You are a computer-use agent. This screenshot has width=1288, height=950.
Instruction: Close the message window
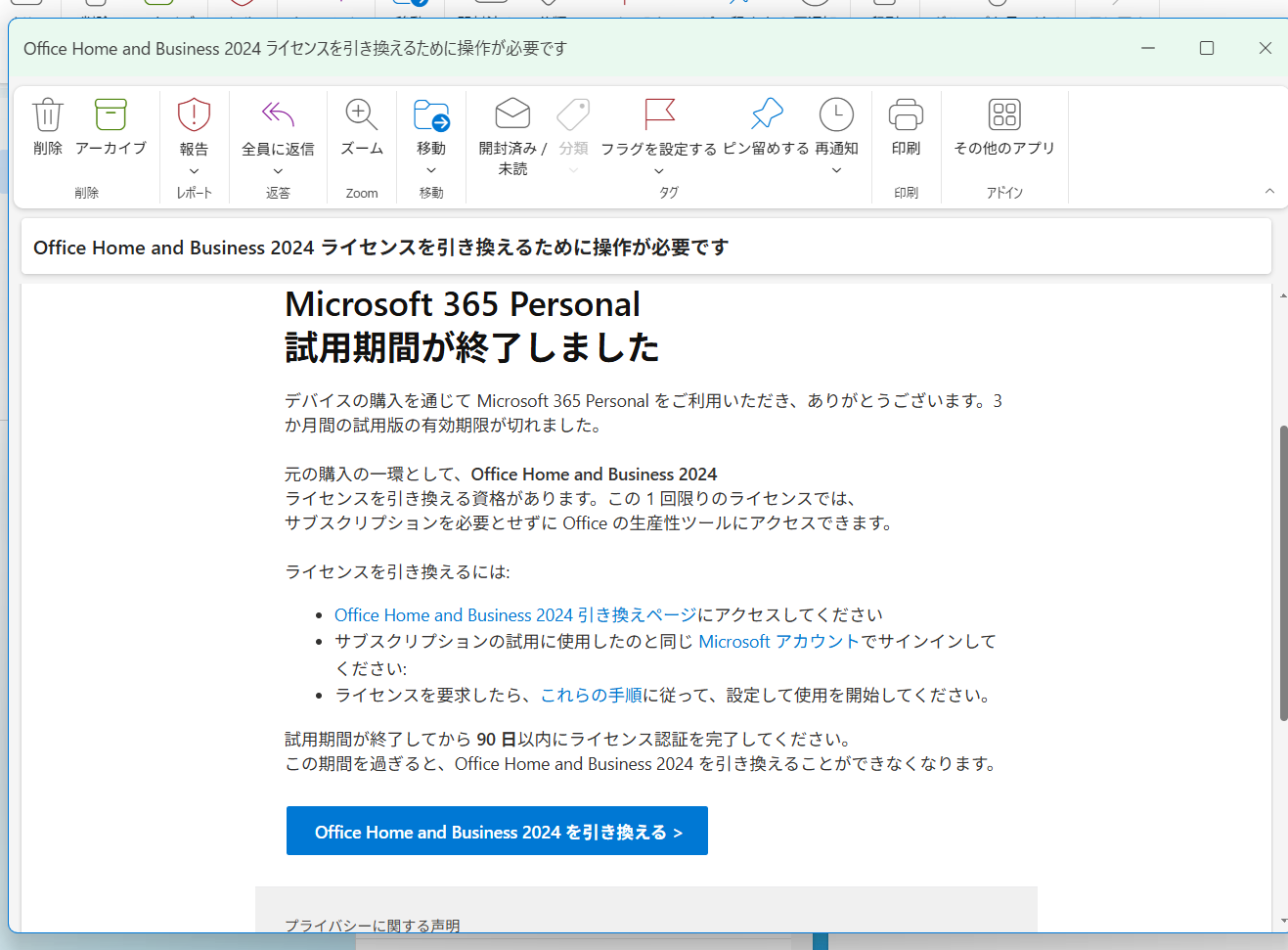1265,48
